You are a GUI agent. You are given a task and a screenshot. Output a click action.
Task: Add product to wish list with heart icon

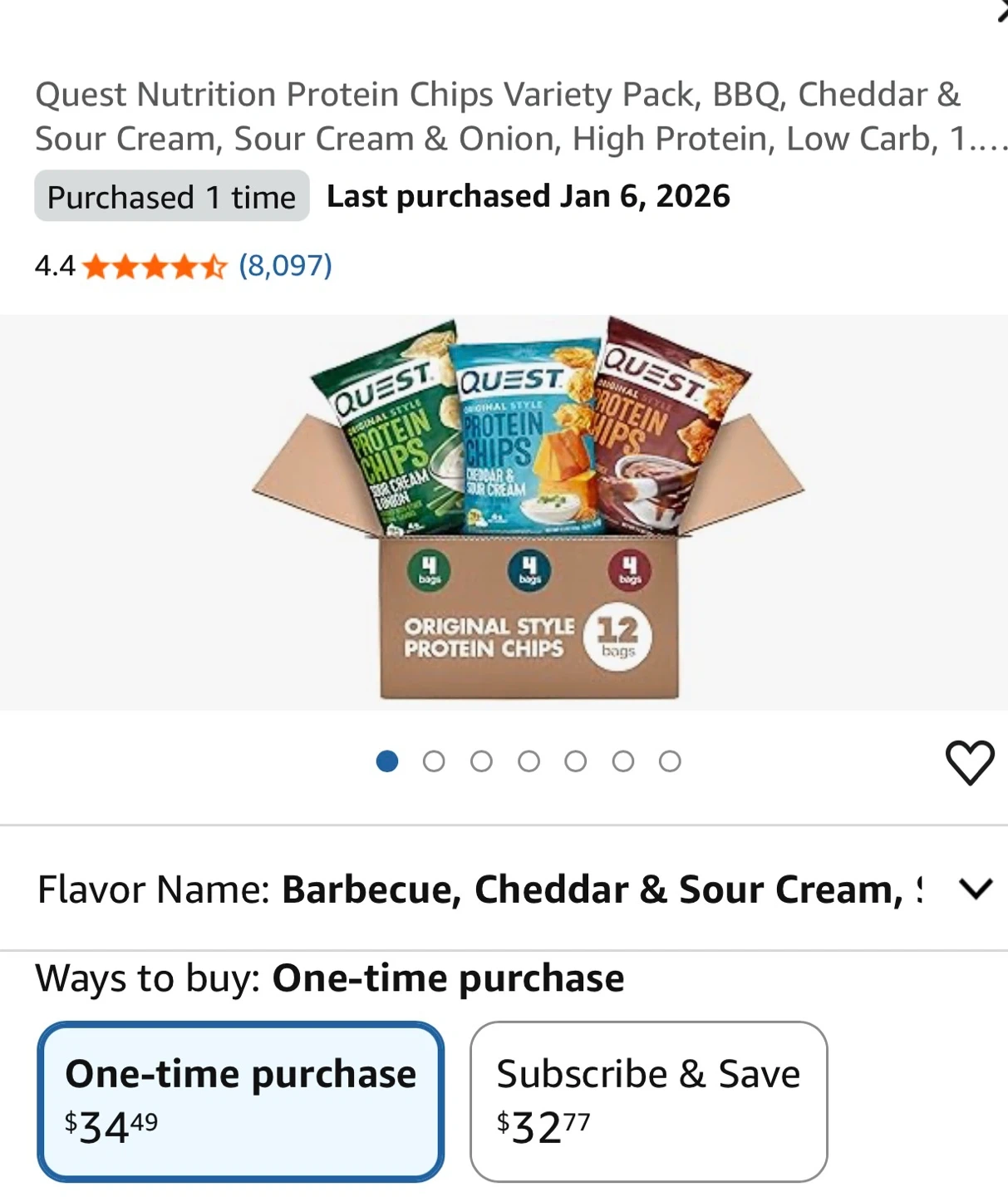(970, 762)
